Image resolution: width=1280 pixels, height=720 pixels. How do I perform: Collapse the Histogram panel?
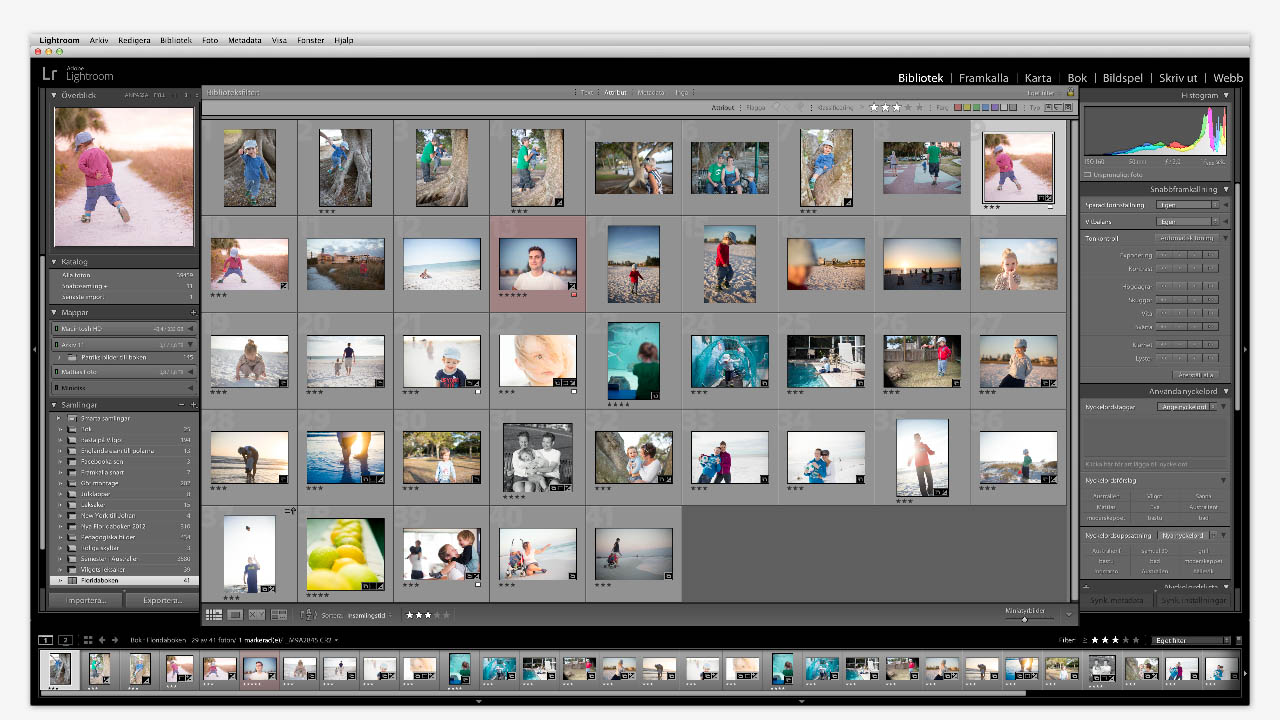click(x=1226, y=96)
